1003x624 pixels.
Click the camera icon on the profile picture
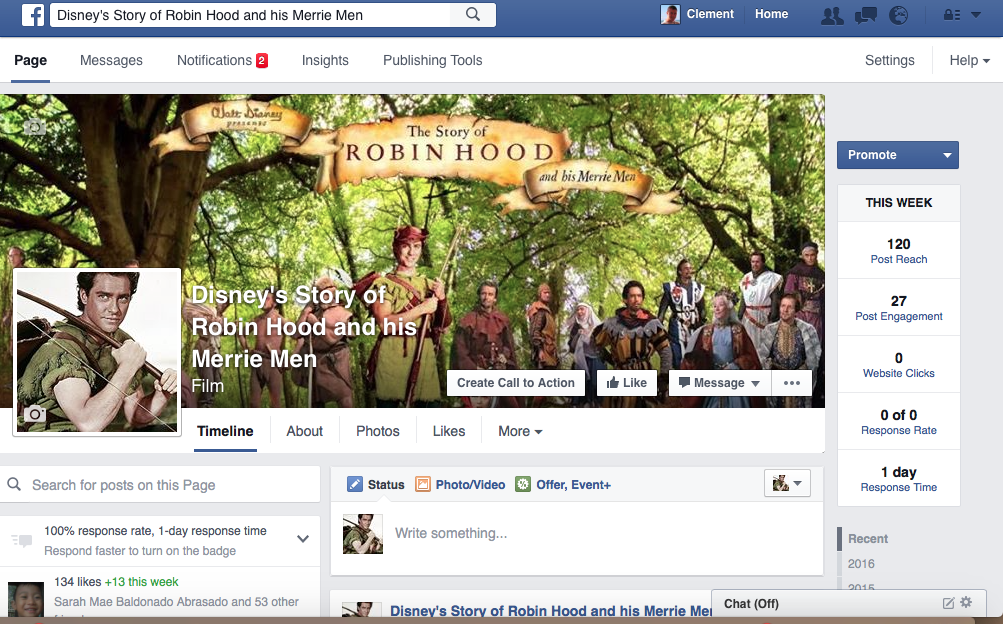point(35,414)
